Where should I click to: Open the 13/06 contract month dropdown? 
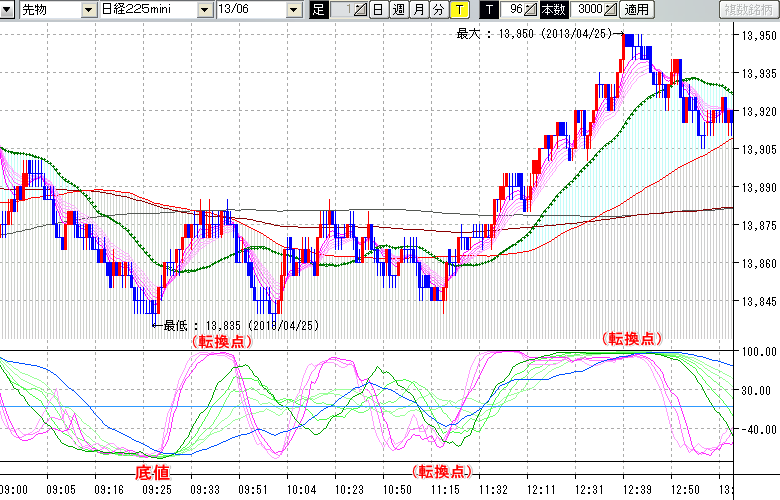pyautogui.click(x=292, y=10)
